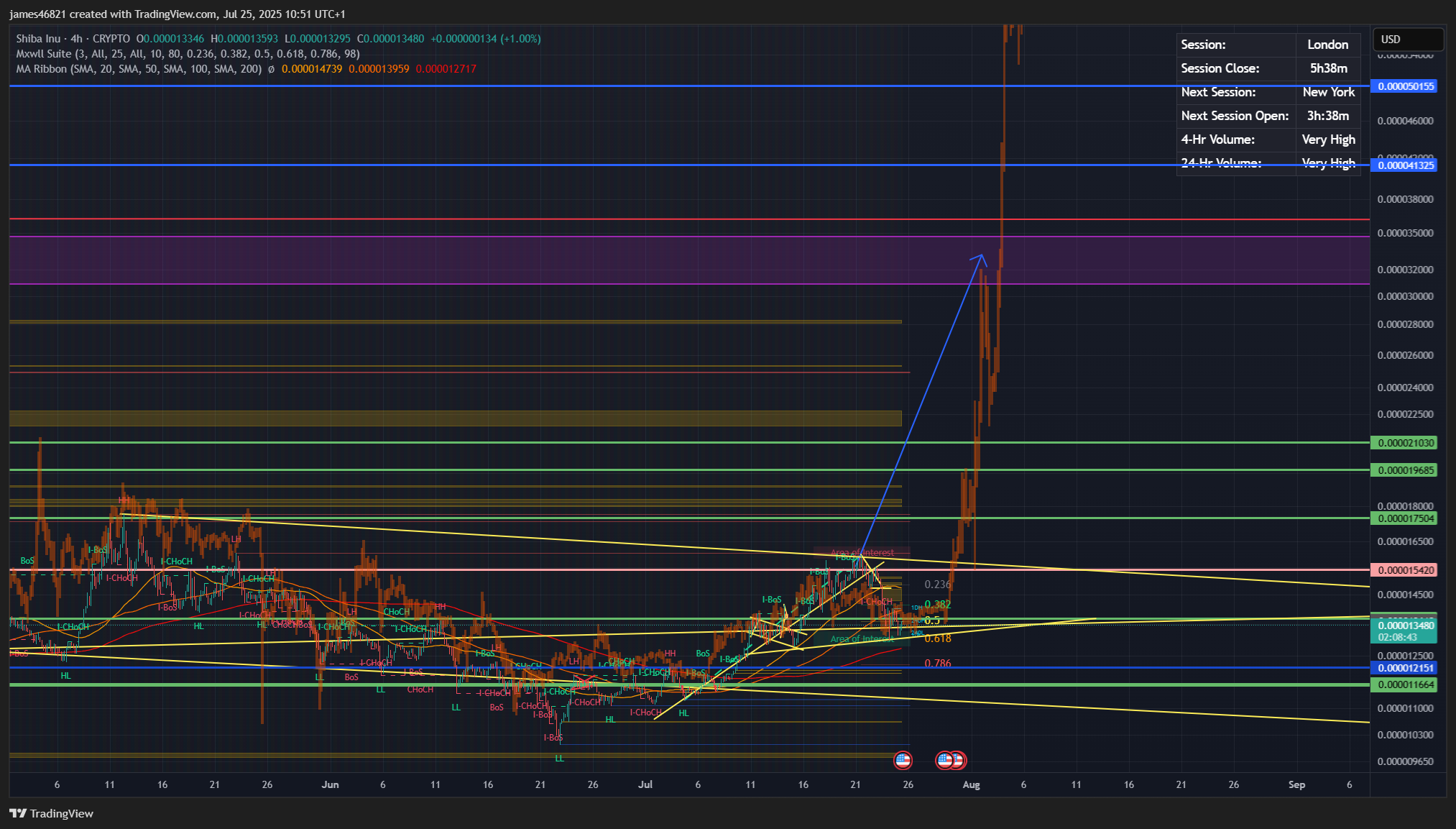Click the 0.000046000 price axis tick
Screen dimensions: 1456x829
click(1405, 121)
